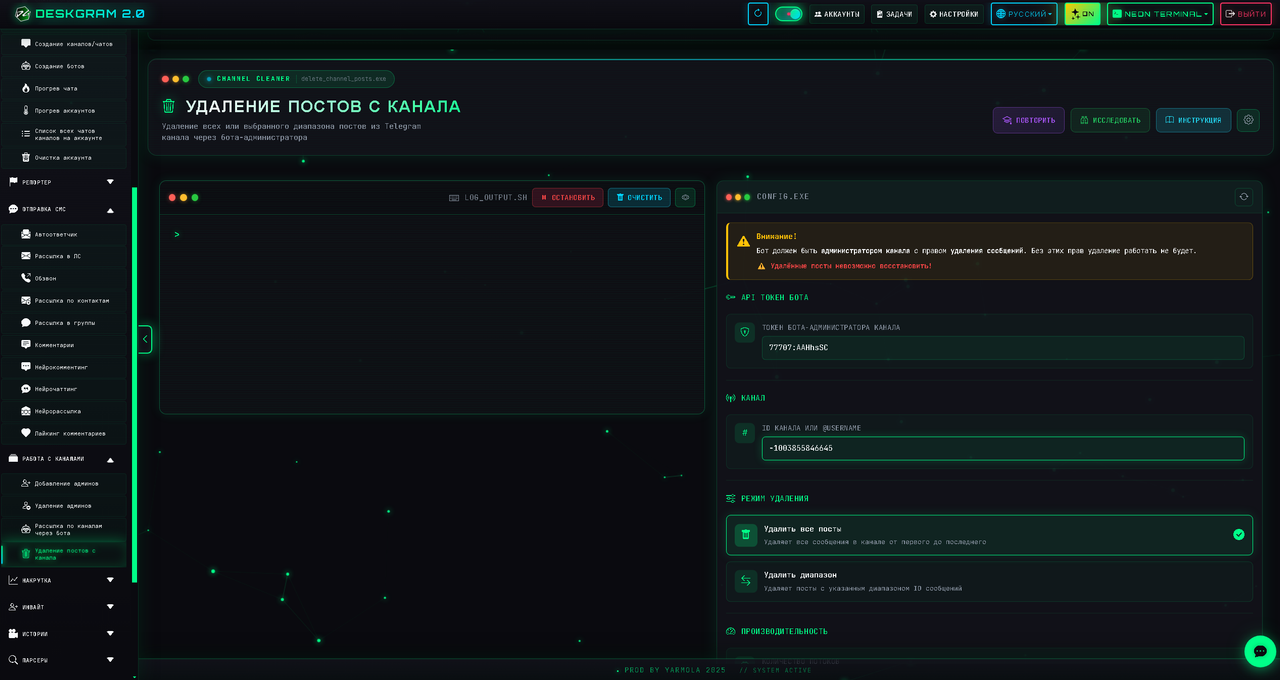Open the Аккаунты menu item
The image size is (1280, 680).
(x=836, y=14)
